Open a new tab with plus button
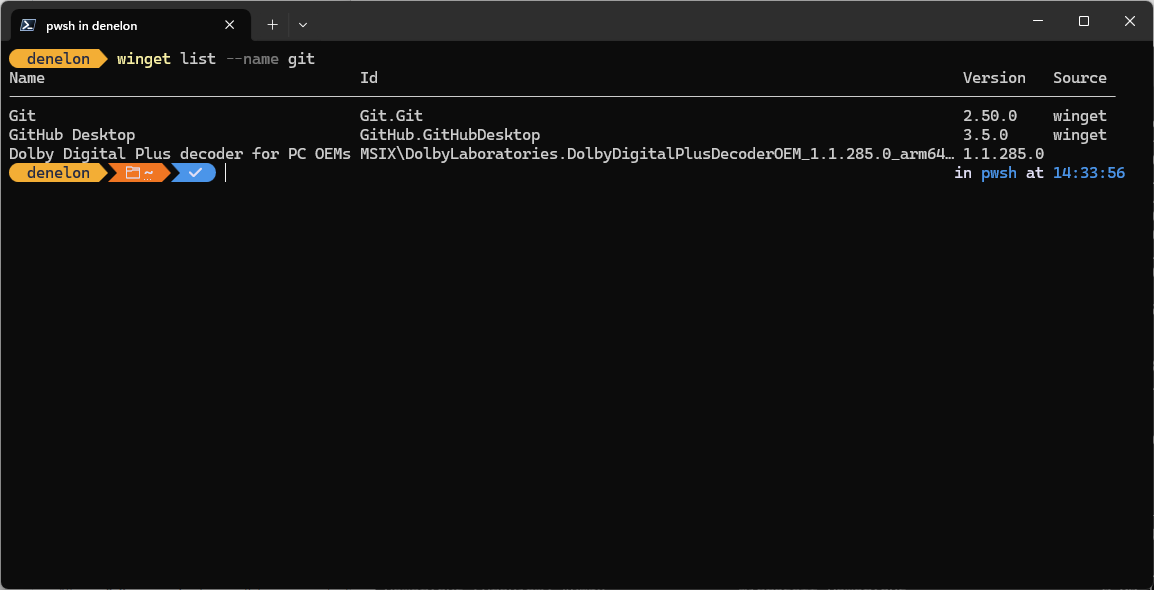The height and width of the screenshot is (590, 1154). click(272, 25)
